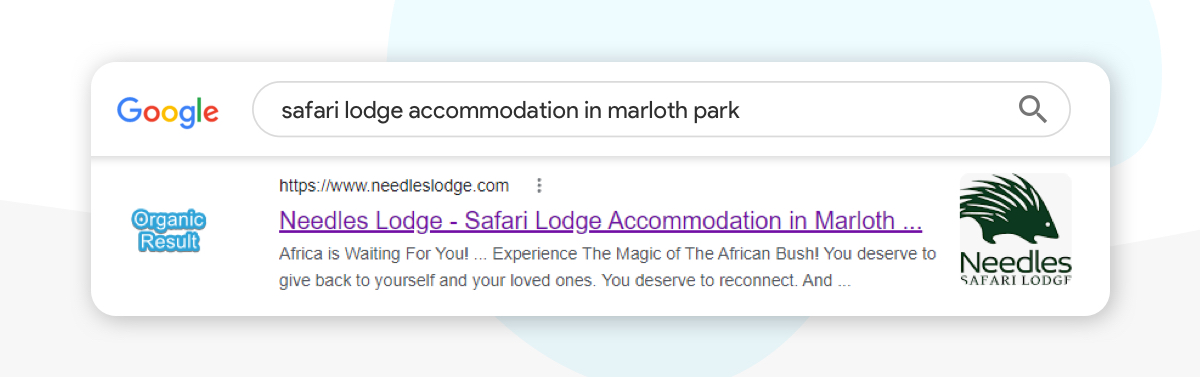The height and width of the screenshot is (377, 1200).
Task: Click the word 'Organic' on the blue badge
Action: pos(168,220)
